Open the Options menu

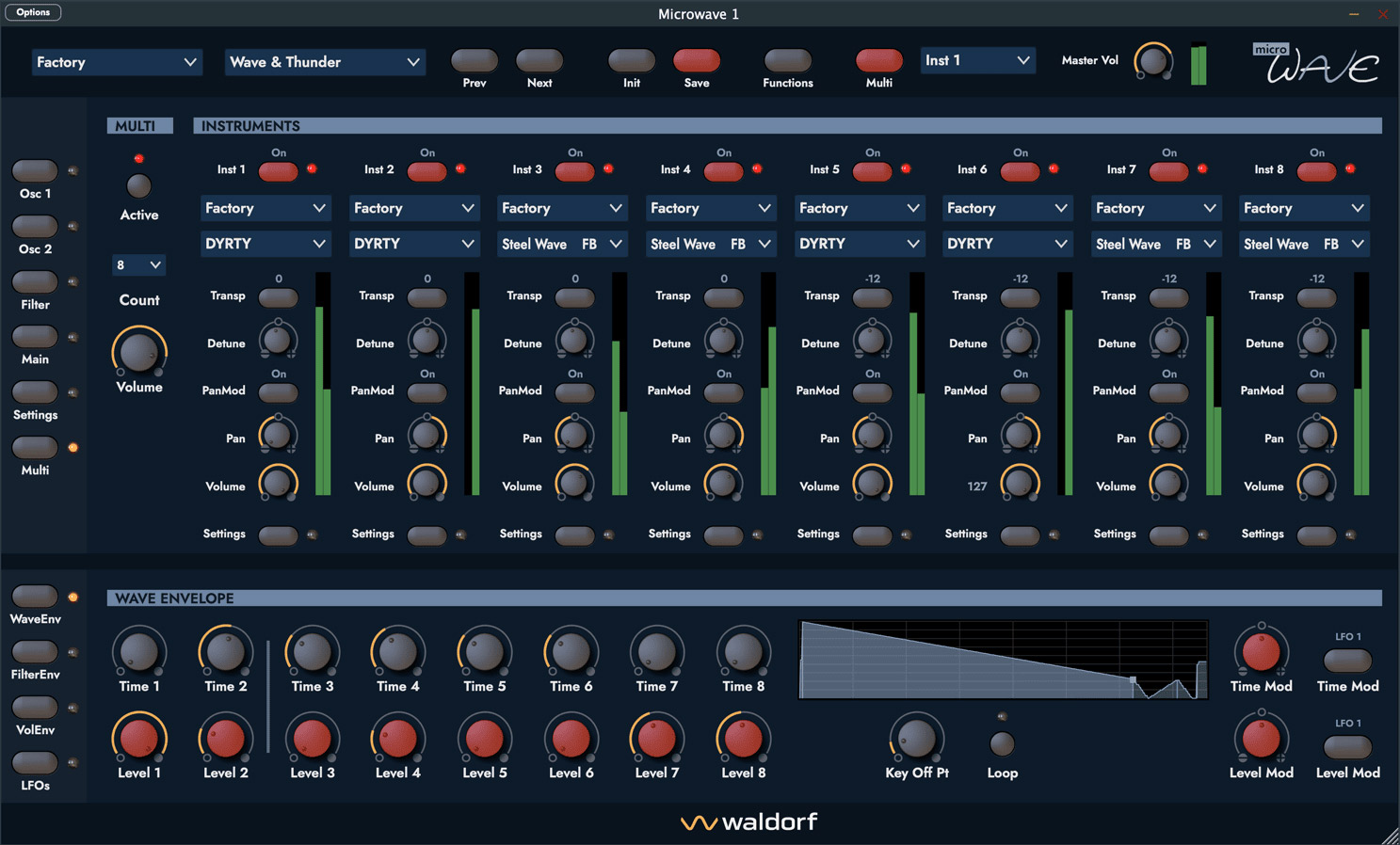tap(33, 12)
